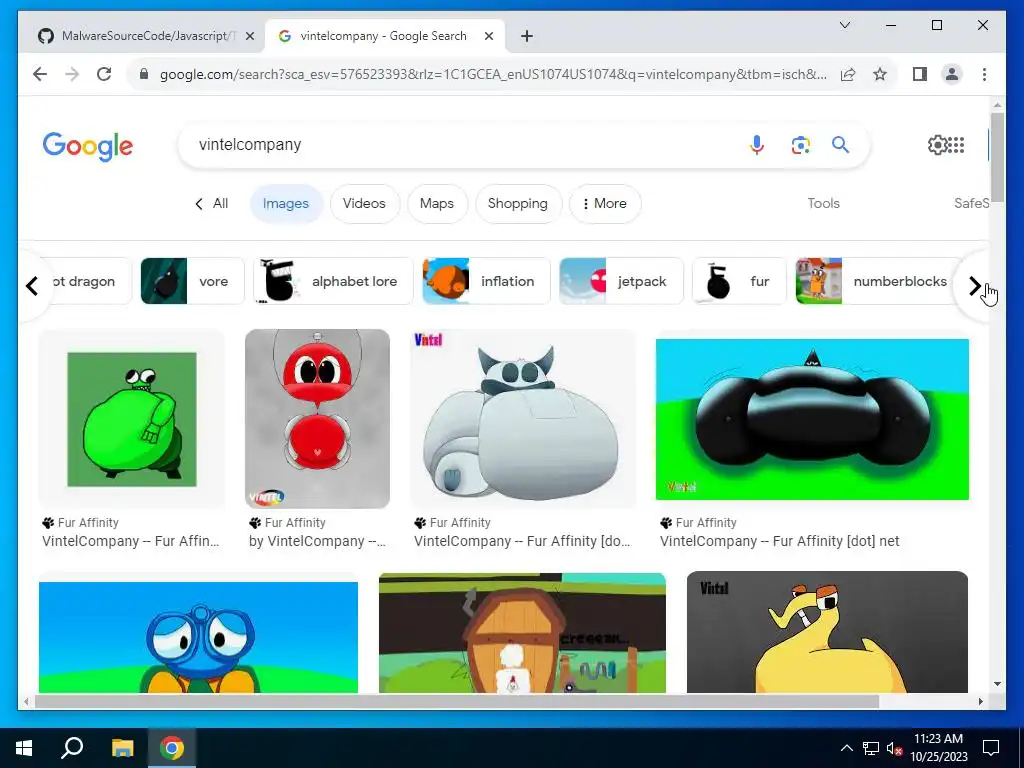Click the horizontal scrollbar thumb
This screenshot has height=768, width=1024.
[456, 701]
